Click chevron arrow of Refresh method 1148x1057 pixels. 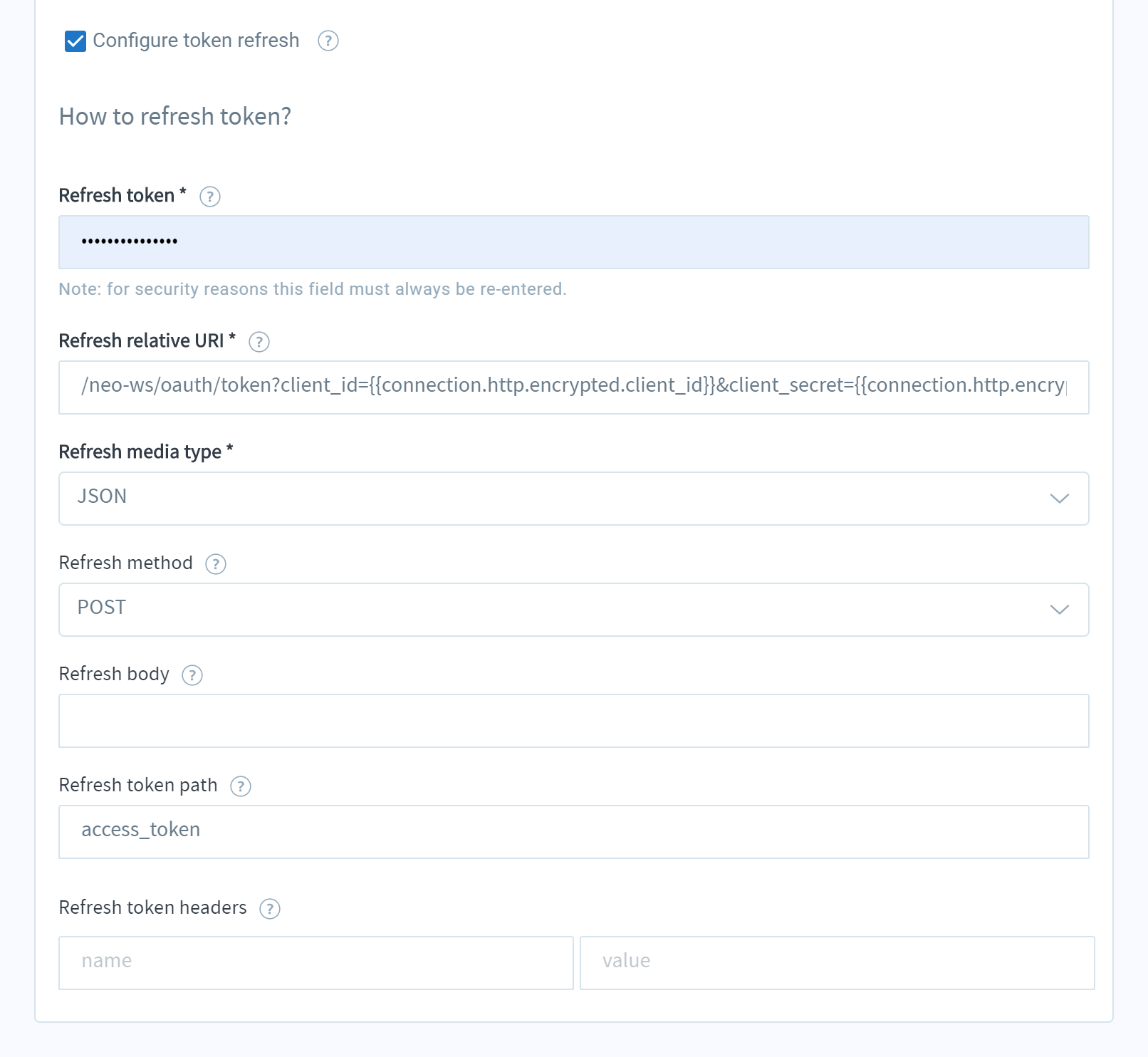point(1059,610)
